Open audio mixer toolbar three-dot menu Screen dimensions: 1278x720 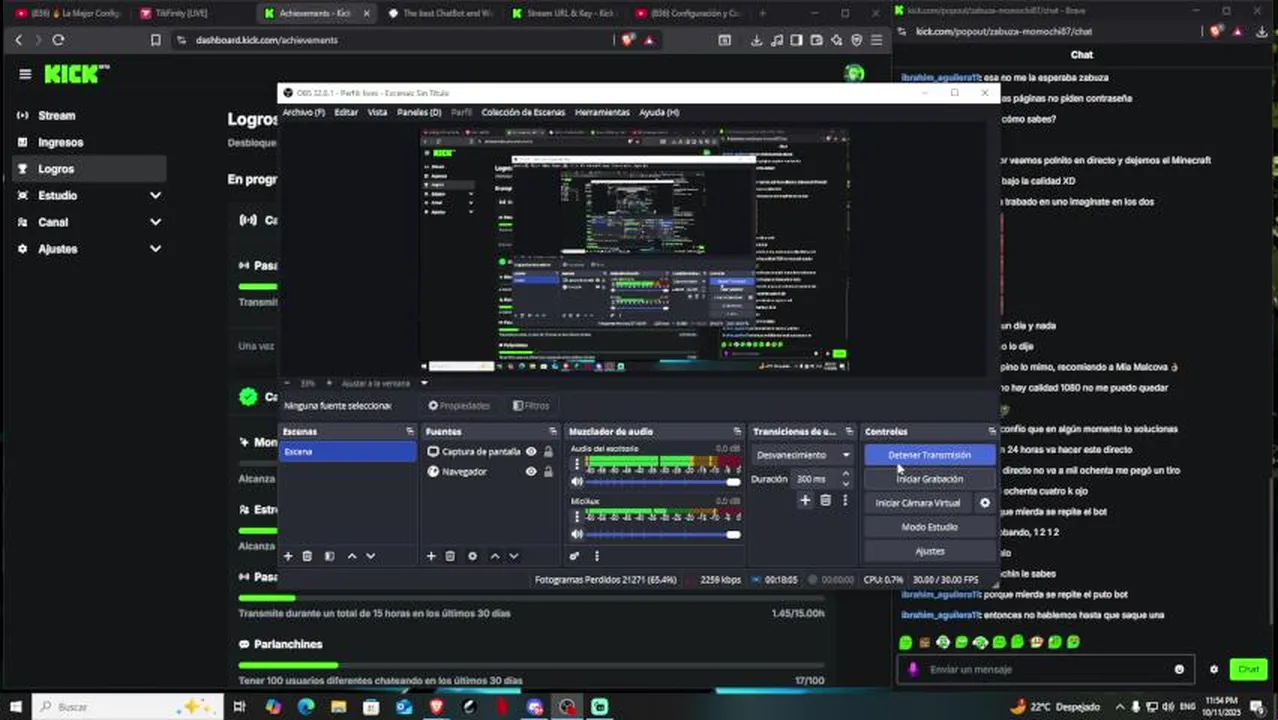(596, 556)
